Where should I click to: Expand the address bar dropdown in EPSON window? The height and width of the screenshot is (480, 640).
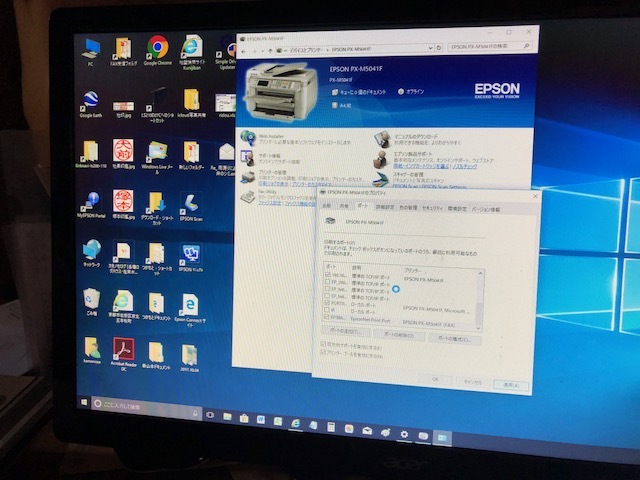pos(430,48)
